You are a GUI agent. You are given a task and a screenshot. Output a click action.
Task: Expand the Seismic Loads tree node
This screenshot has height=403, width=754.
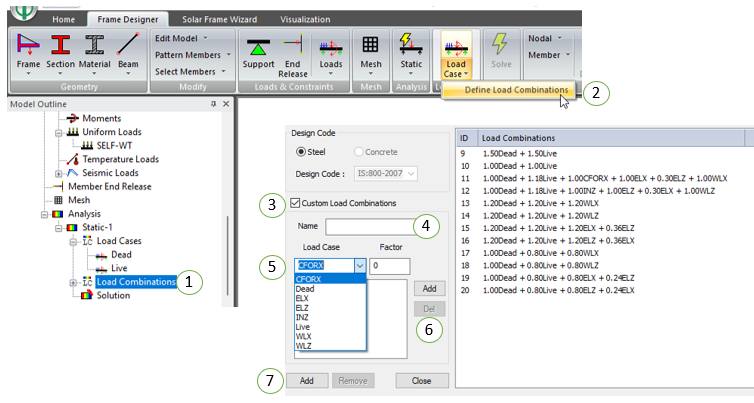click(x=58, y=173)
